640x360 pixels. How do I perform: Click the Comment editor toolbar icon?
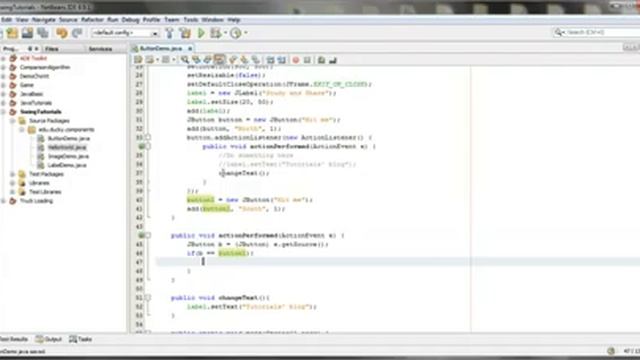coord(321,60)
